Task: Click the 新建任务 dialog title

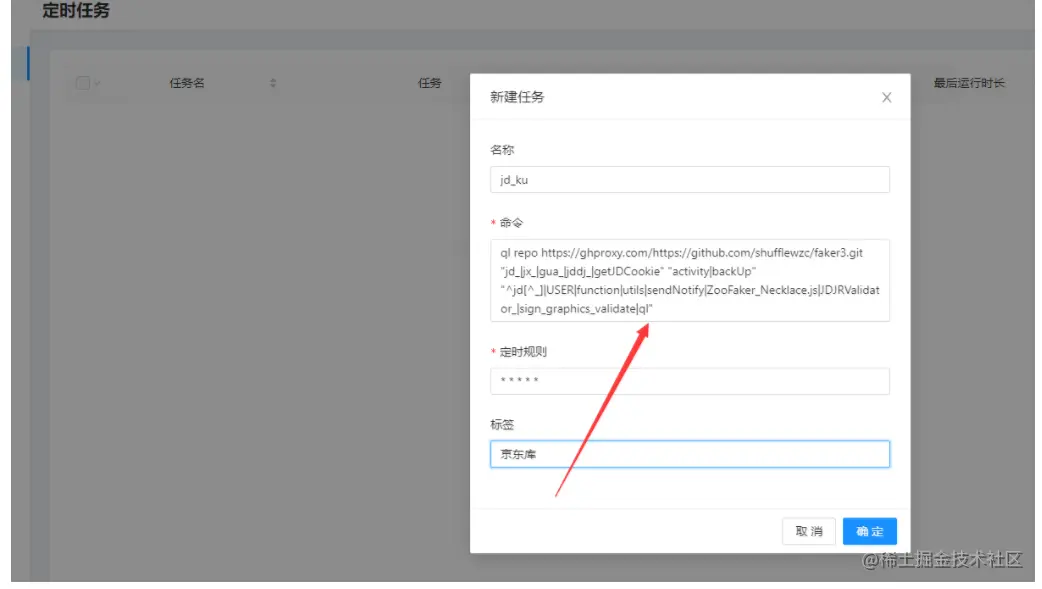Action: (x=517, y=97)
